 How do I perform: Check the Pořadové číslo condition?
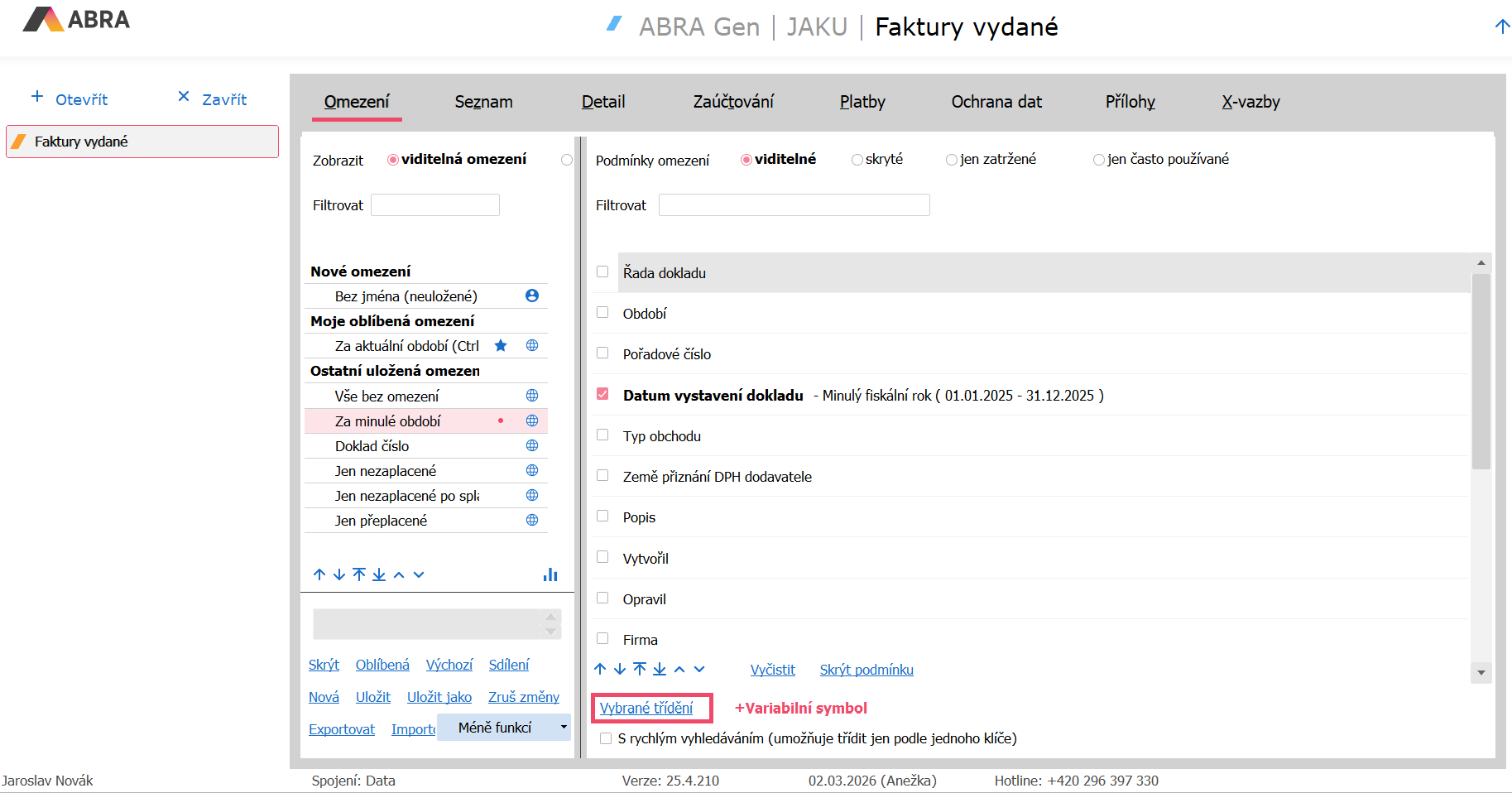[x=602, y=353]
